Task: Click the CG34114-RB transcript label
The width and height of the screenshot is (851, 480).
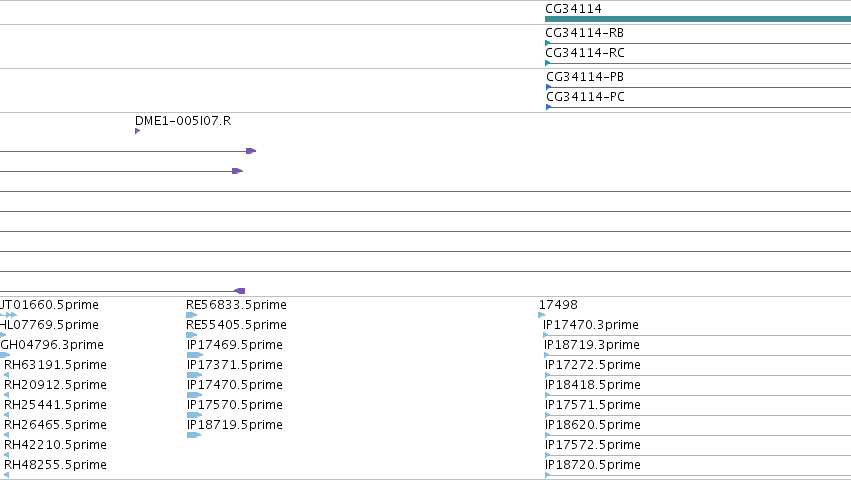Action: click(x=585, y=33)
